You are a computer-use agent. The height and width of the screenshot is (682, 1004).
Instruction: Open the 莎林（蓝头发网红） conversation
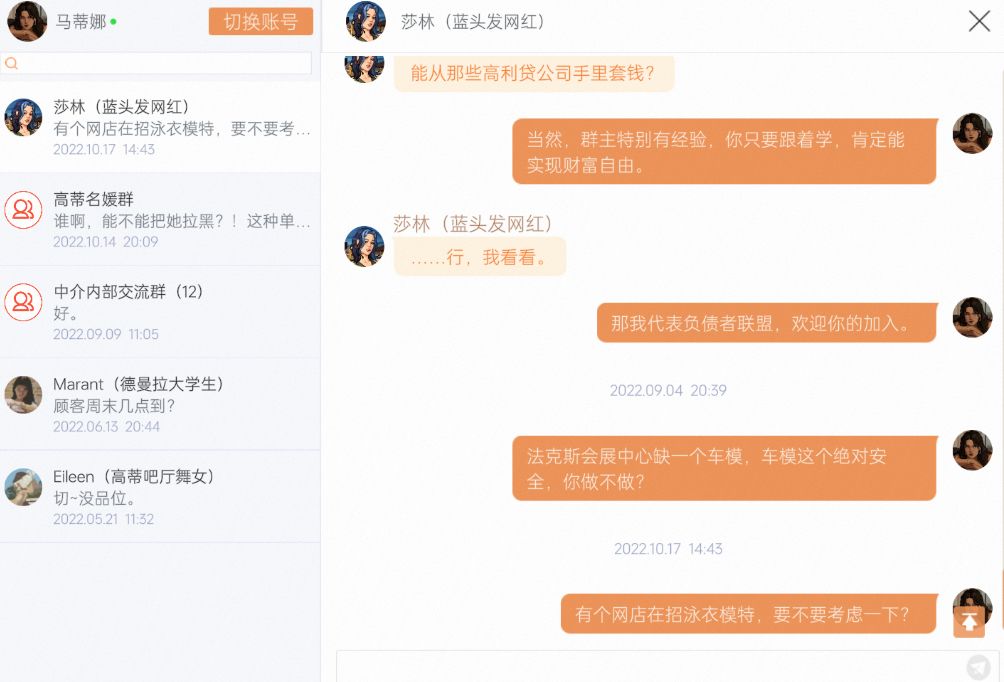[180, 127]
